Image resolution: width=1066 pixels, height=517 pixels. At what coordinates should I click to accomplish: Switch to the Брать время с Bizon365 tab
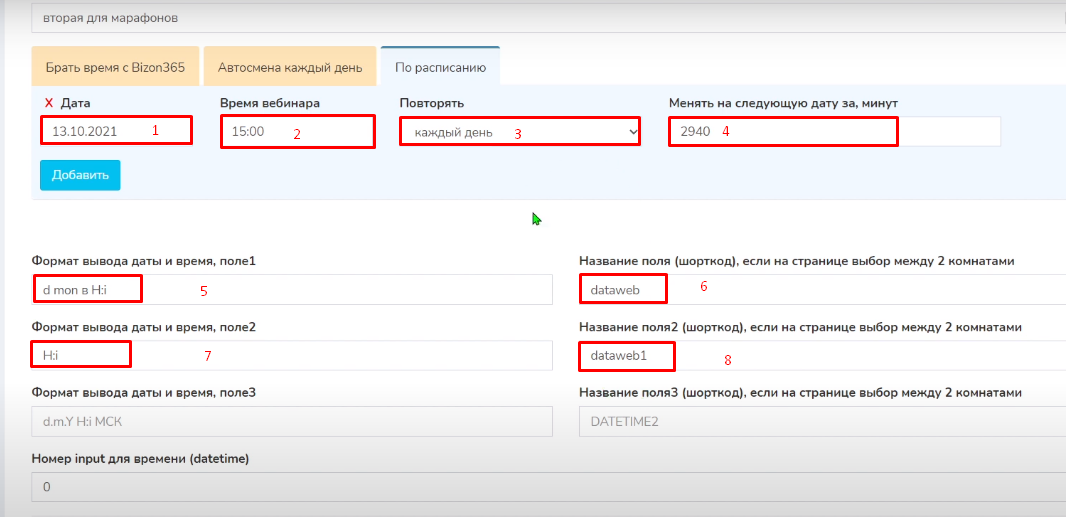pos(116,68)
